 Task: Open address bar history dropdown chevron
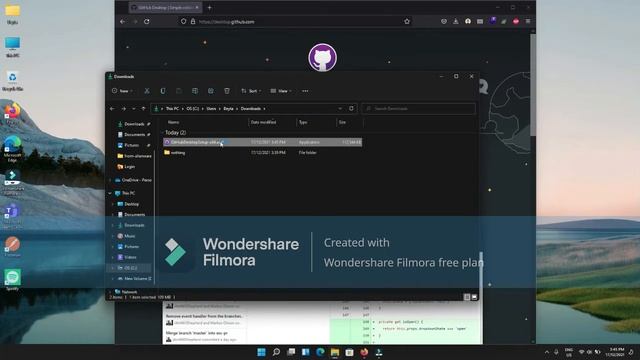point(340,109)
